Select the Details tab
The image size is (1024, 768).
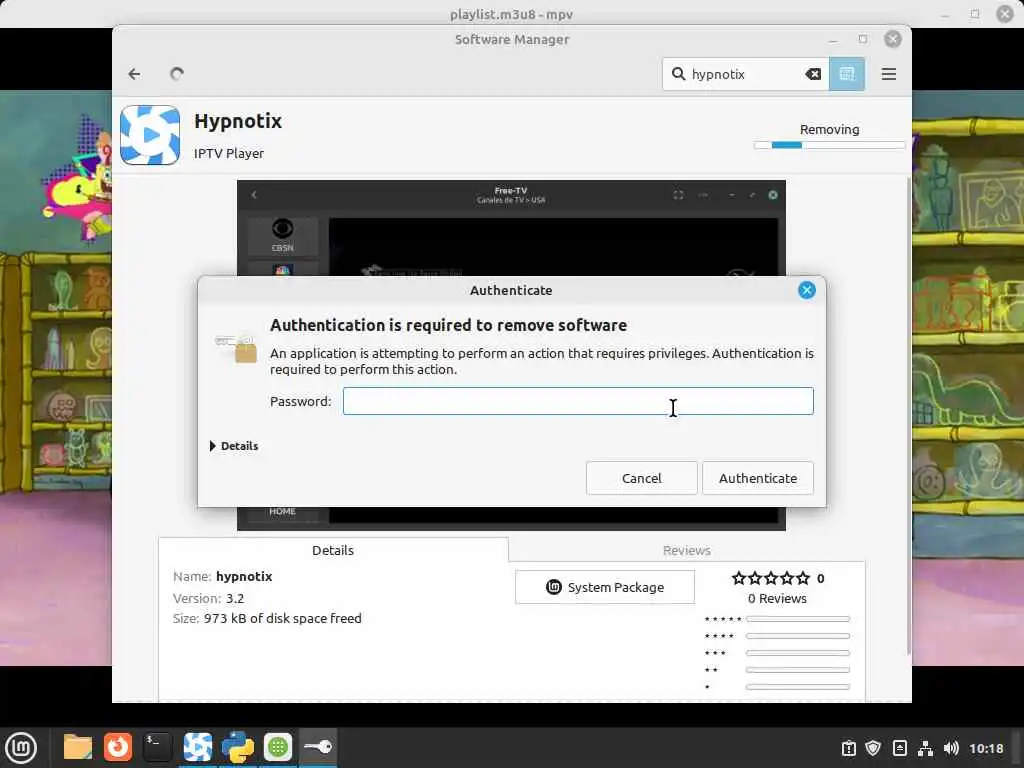333,550
